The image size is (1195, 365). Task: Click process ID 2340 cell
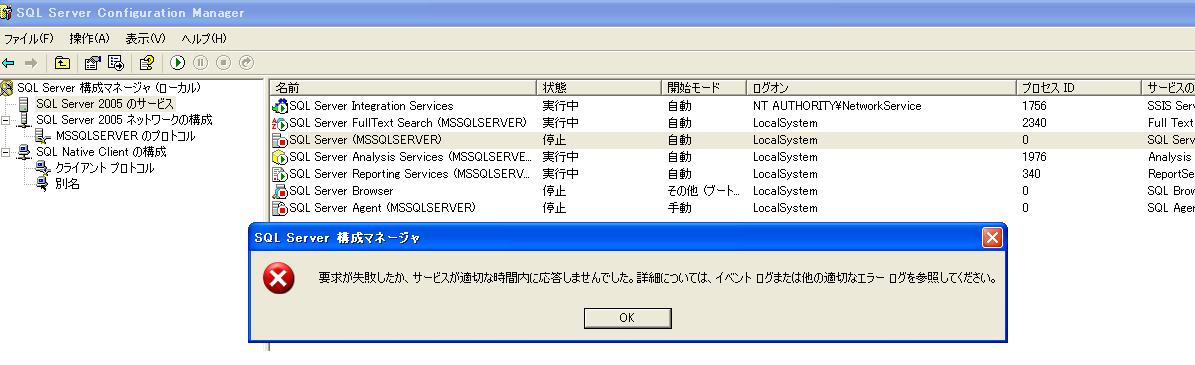[1034, 123]
